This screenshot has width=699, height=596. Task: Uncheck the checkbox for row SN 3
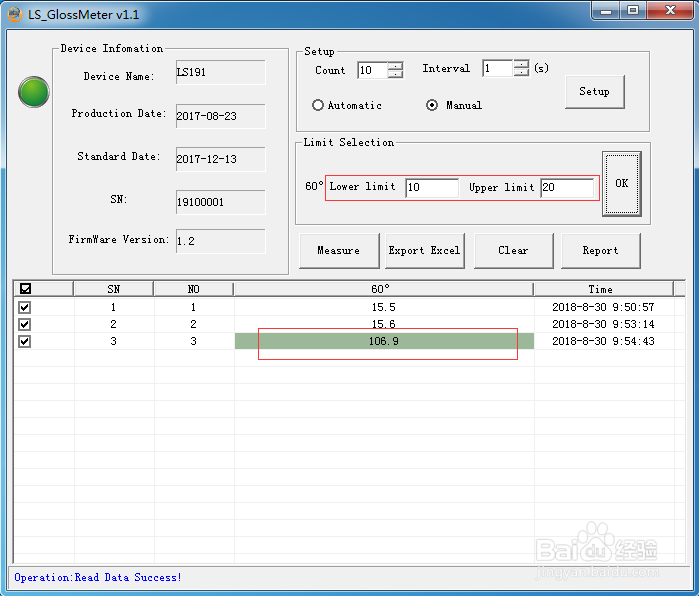click(25, 341)
